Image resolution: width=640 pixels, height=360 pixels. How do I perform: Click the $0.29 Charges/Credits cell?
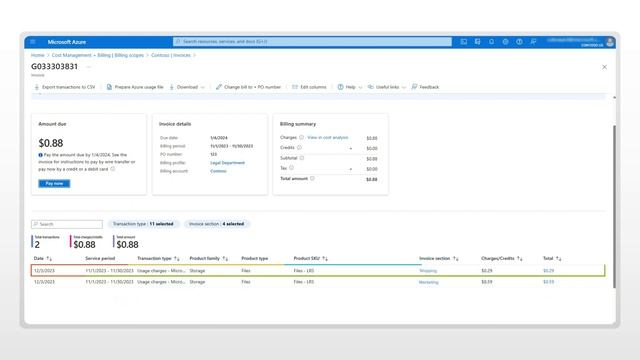click(x=487, y=271)
